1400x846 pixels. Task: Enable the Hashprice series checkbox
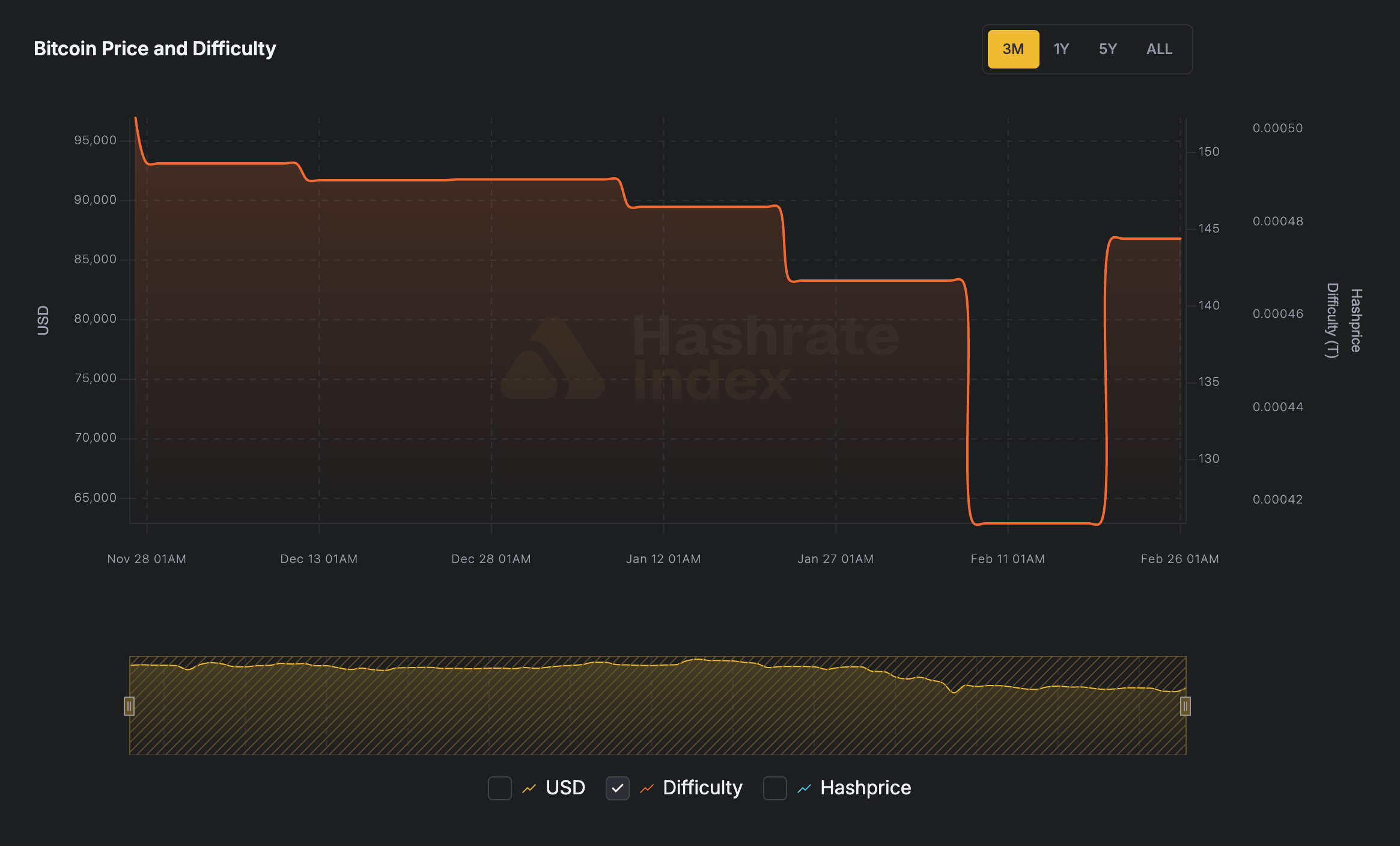click(775, 788)
